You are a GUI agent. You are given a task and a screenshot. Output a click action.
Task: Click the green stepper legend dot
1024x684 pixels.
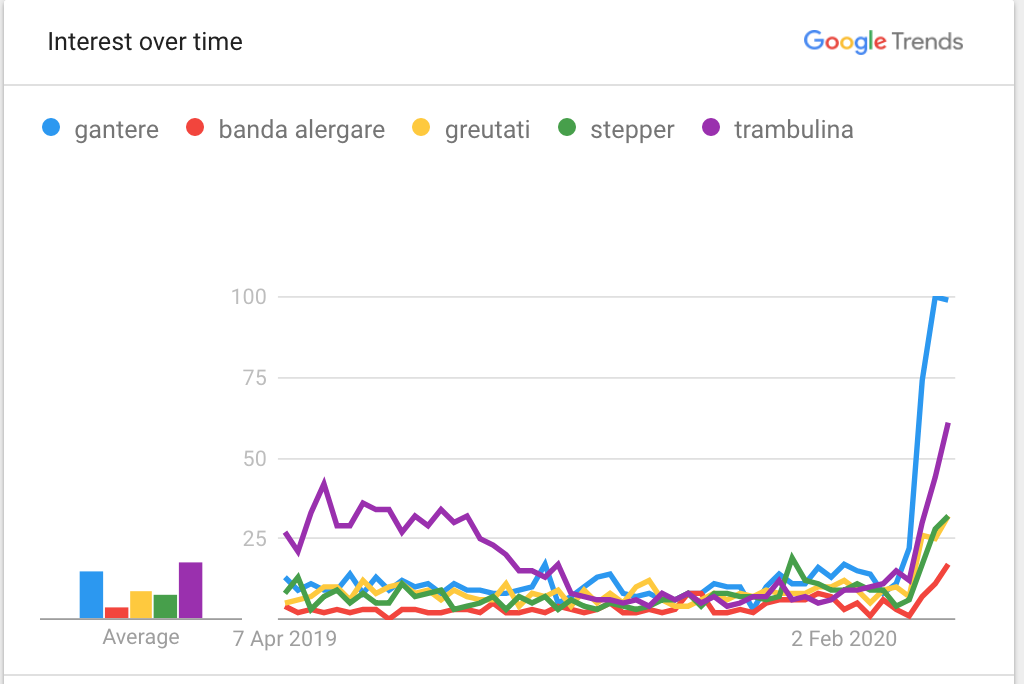point(567,127)
